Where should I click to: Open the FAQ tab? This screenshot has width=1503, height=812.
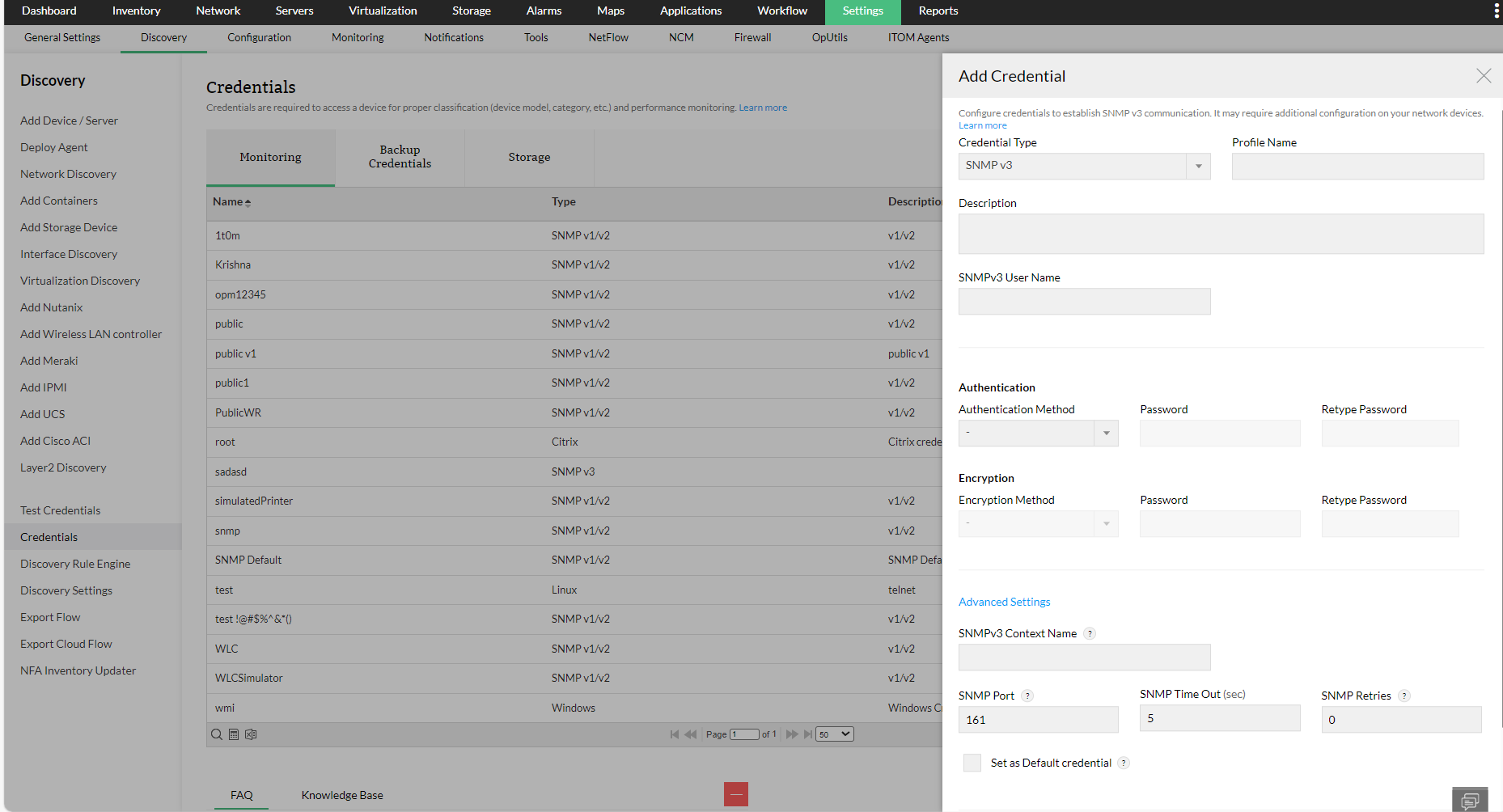tap(241, 795)
